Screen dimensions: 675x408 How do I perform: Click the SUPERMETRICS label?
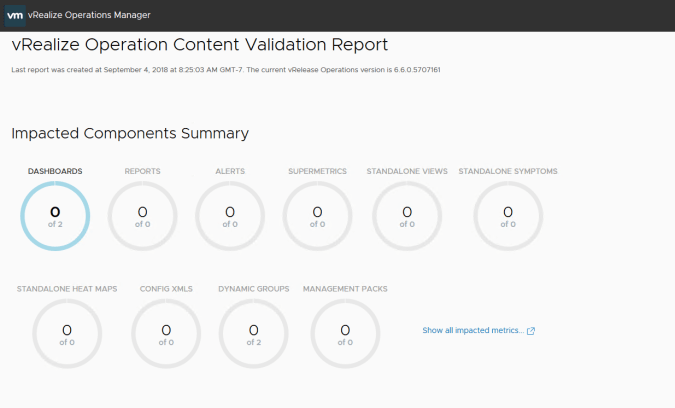click(317, 171)
